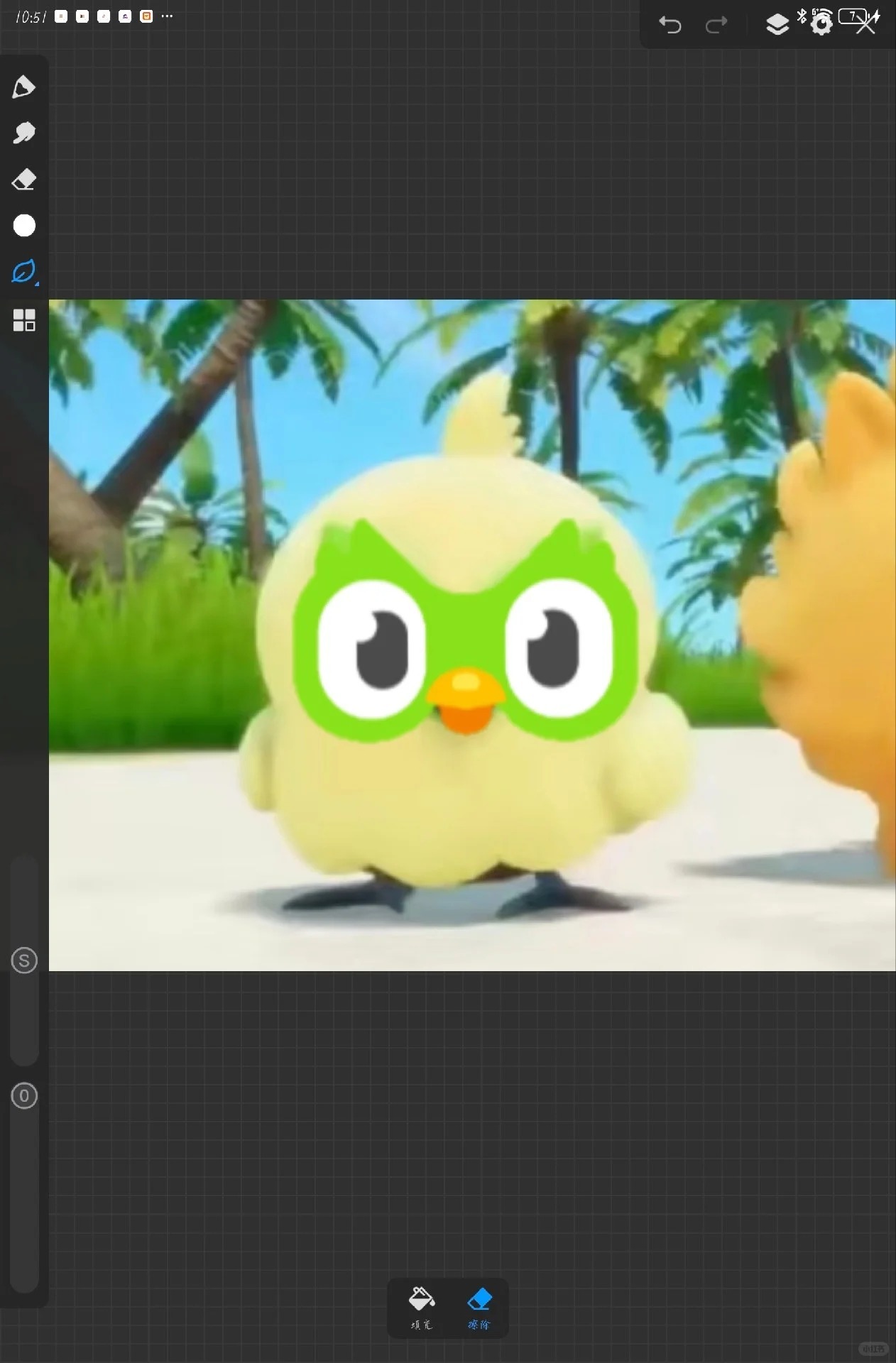Viewport: 896px width, 1363px height.
Task: Open the four-squares more tools grid
Action: 24,320
